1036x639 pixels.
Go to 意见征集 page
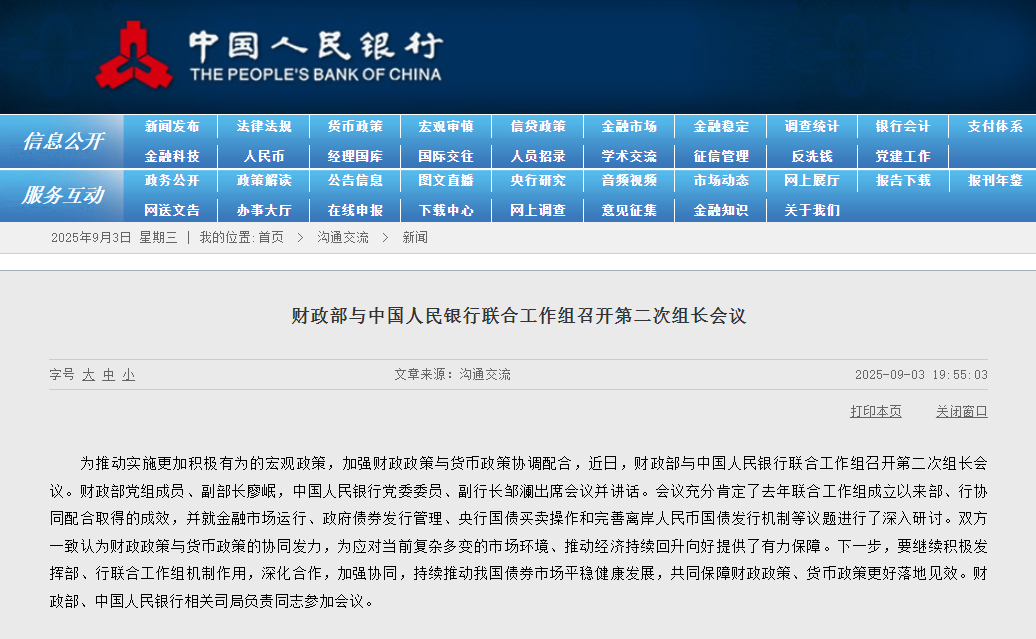(629, 210)
